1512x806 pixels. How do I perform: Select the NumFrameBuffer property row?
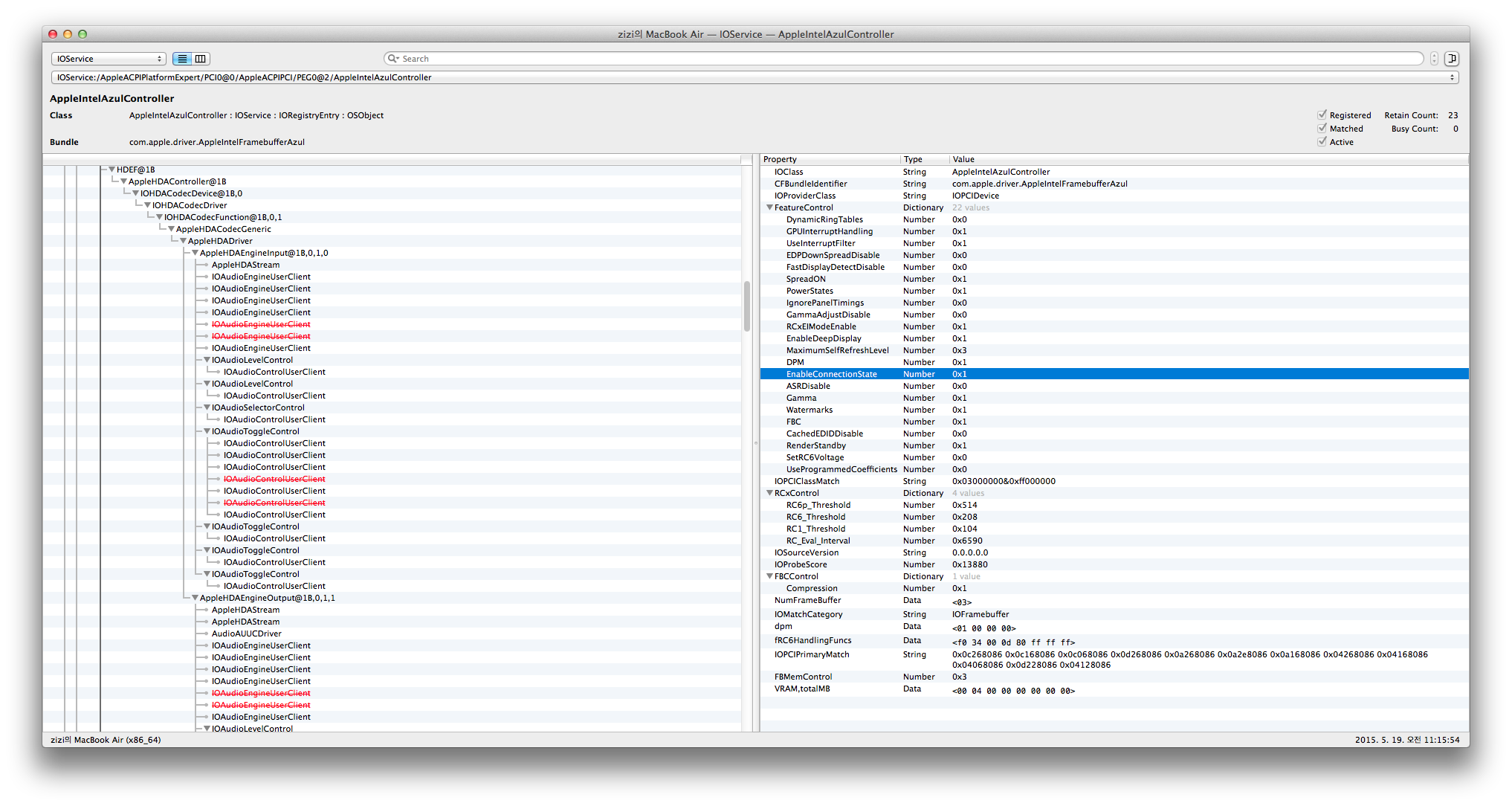pos(1114,601)
